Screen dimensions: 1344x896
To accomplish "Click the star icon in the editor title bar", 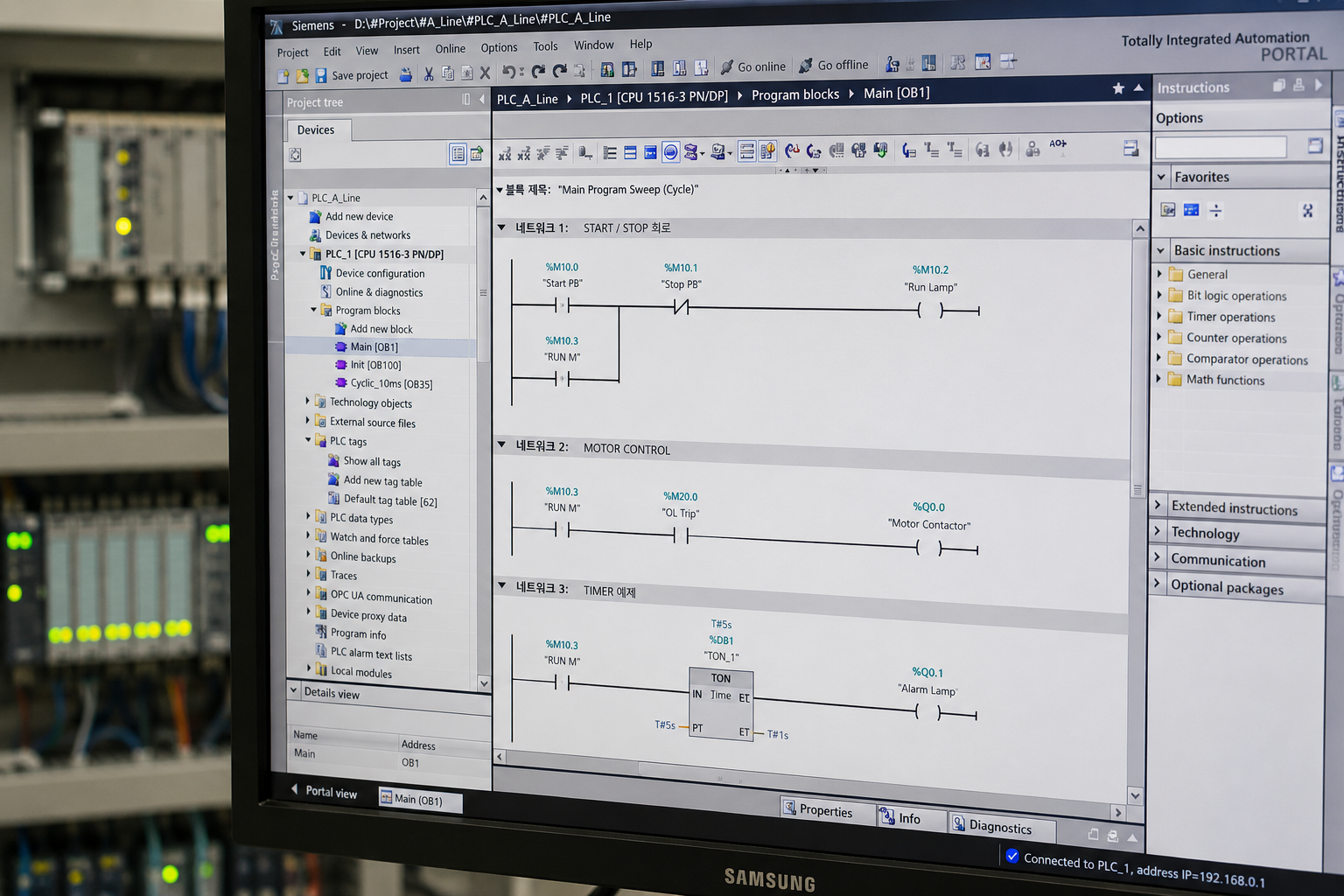I will (1118, 88).
